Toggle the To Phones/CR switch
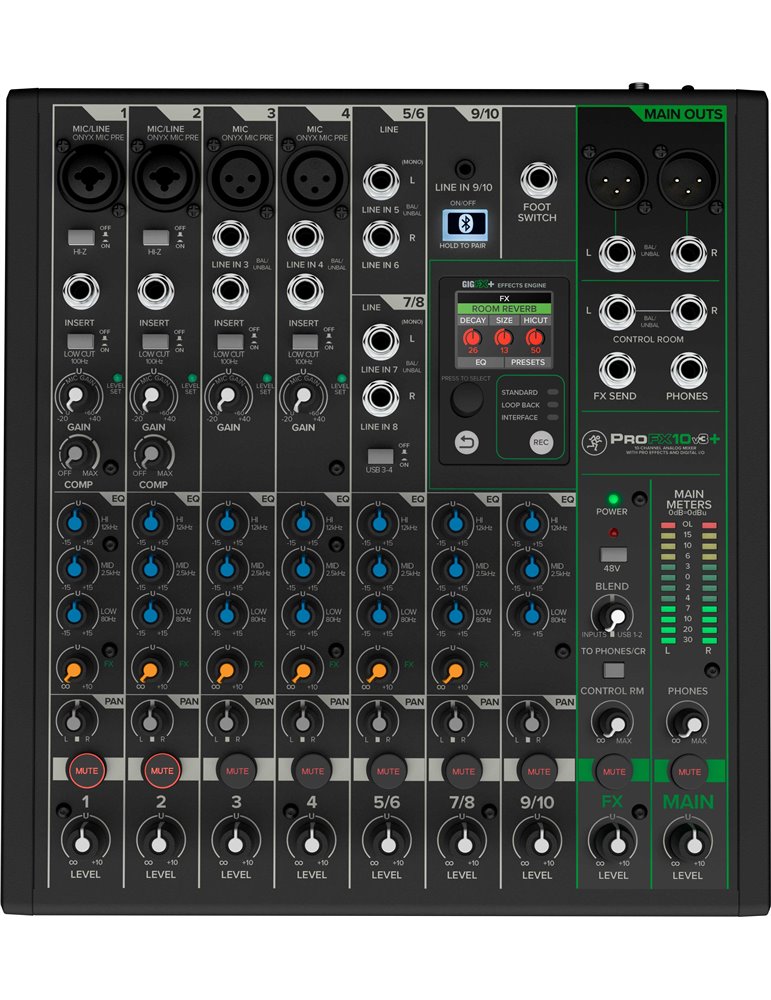Viewport: 771px width, 1000px height. tap(613, 670)
